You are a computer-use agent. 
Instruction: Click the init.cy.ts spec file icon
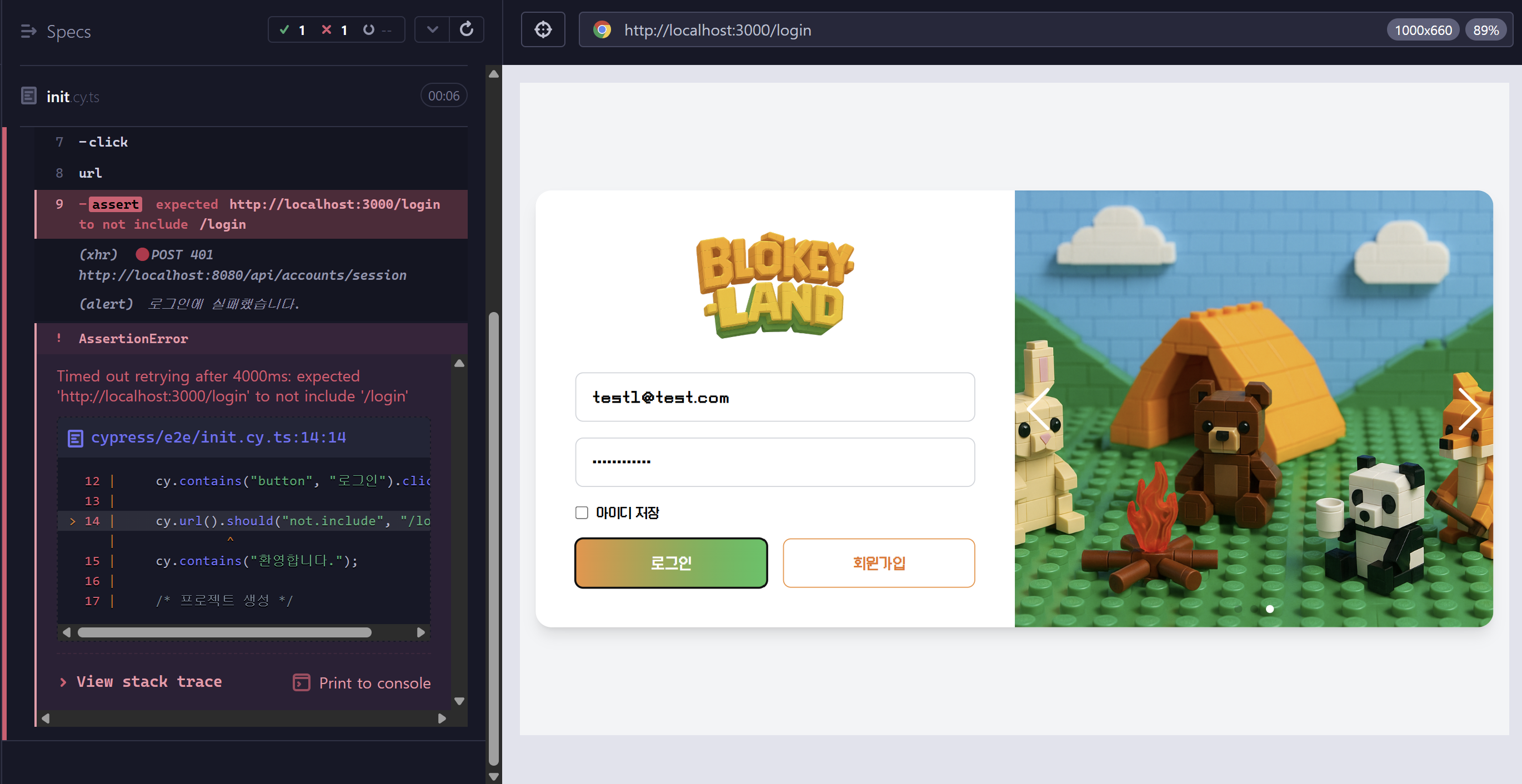pos(29,96)
